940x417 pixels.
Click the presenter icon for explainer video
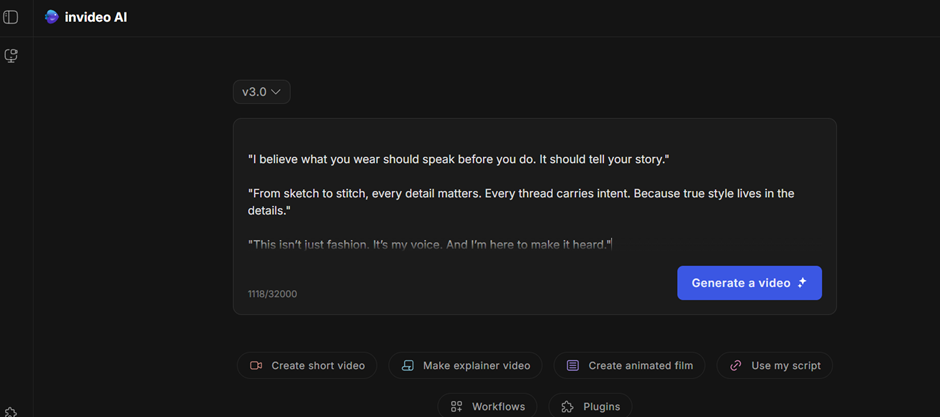point(407,366)
